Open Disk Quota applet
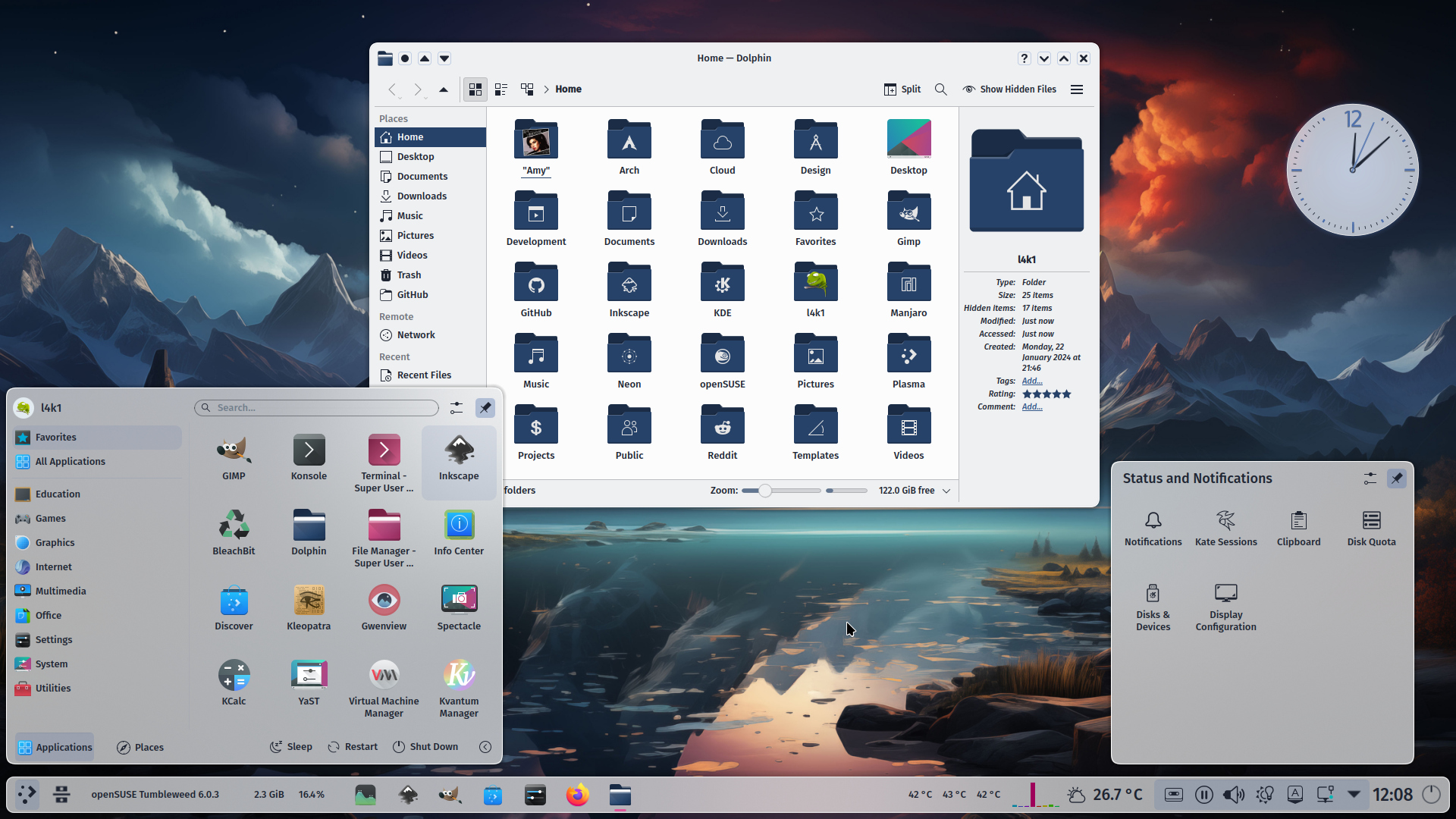The height and width of the screenshot is (819, 1456). 1372,529
